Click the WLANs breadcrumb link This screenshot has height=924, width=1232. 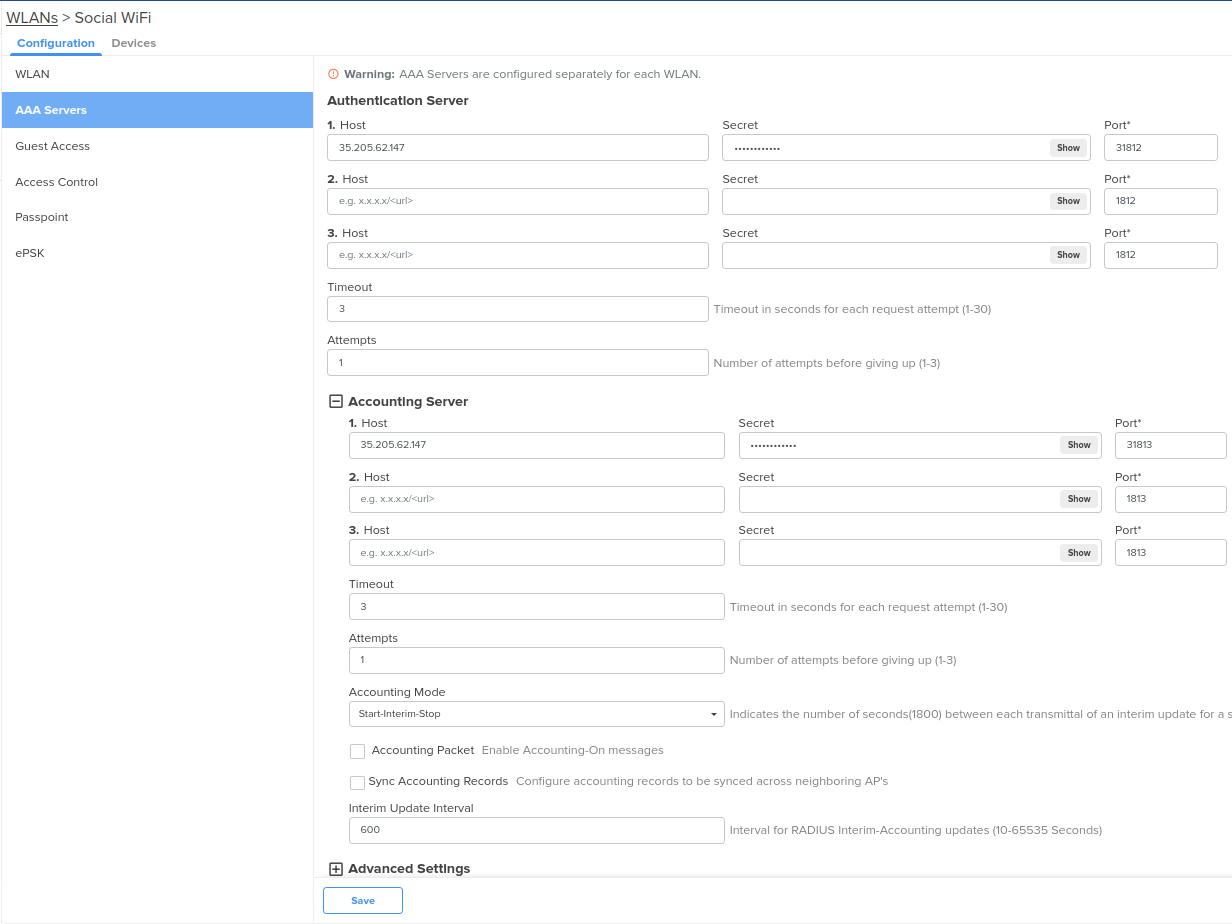(32, 18)
